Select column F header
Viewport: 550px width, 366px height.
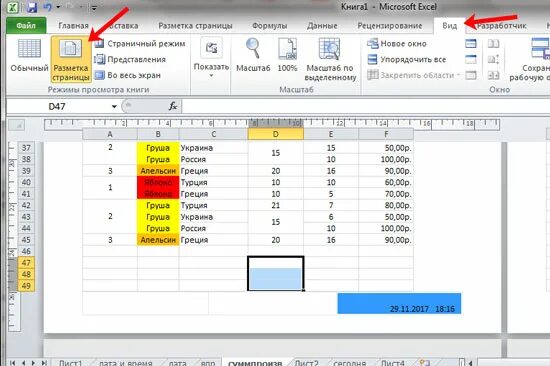coord(386,134)
